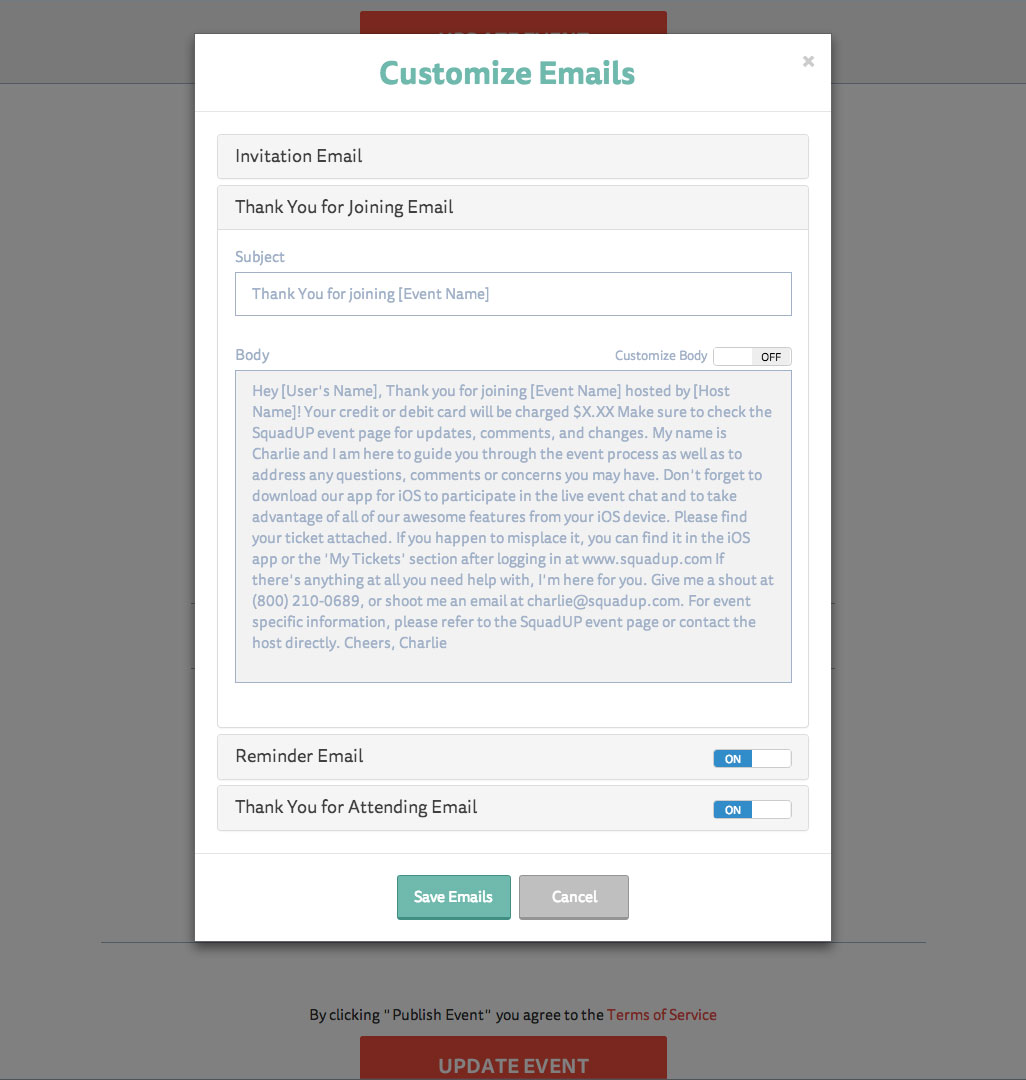Cancel the email customization

(574, 897)
